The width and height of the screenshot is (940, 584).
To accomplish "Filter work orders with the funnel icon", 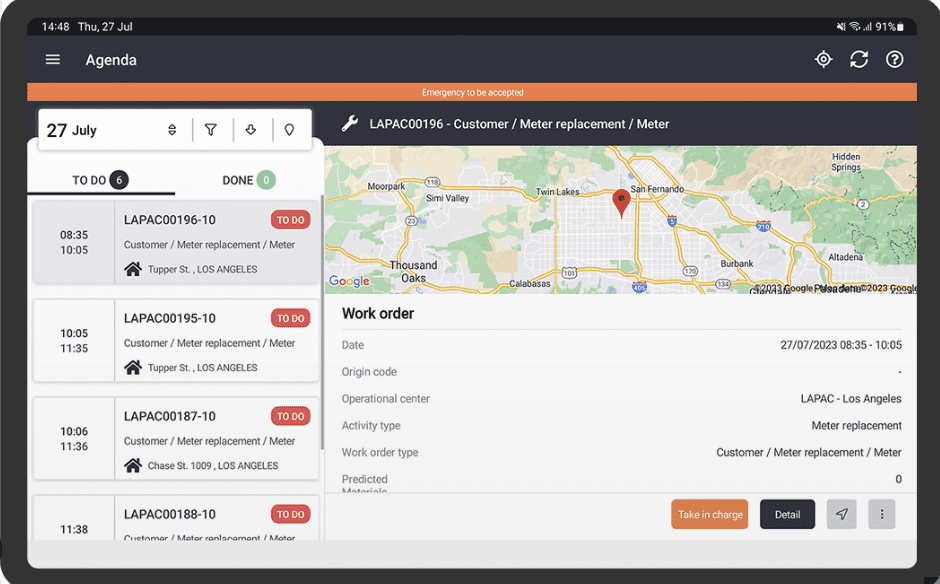I will 211,129.
